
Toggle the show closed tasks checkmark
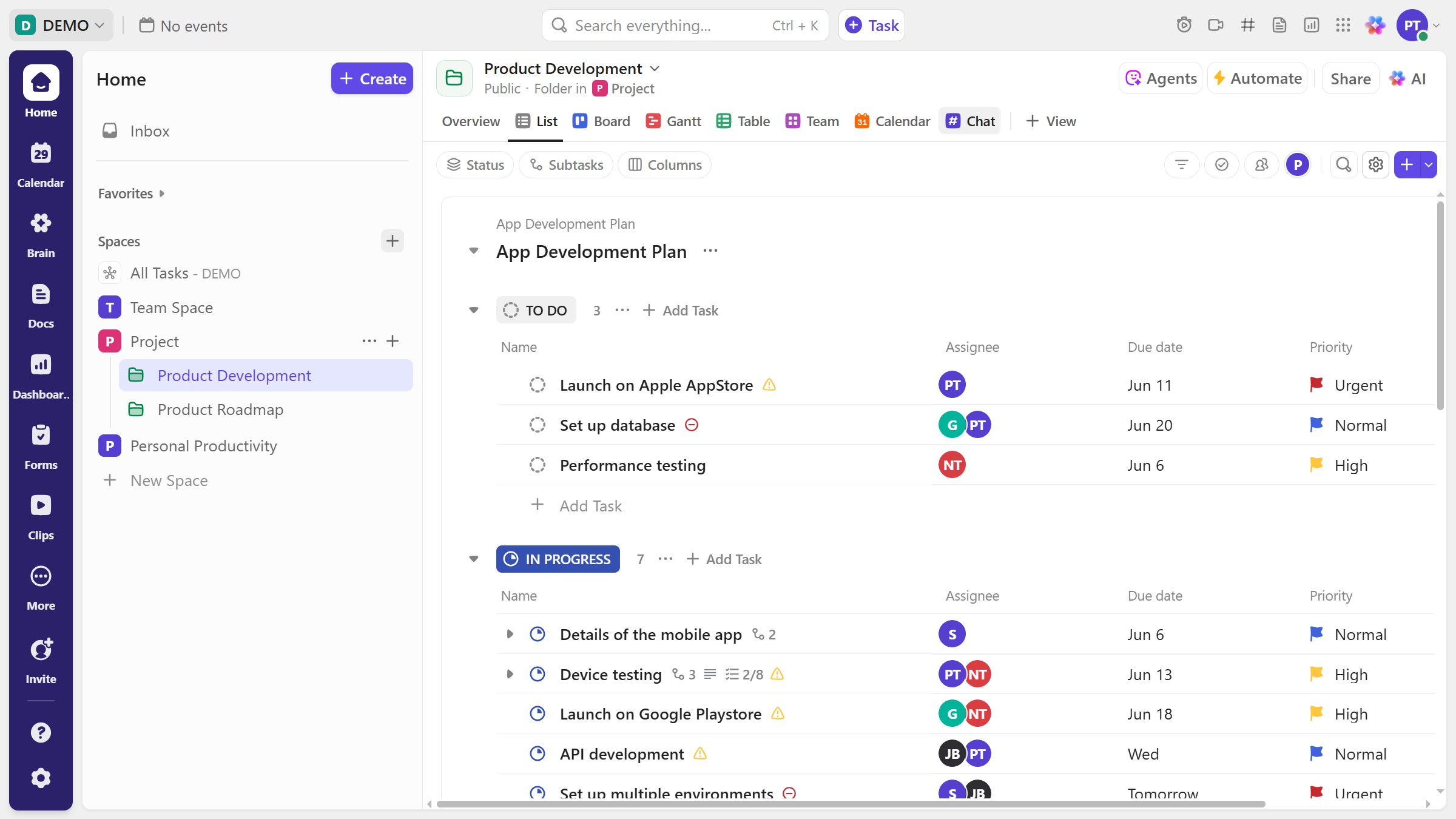pyautogui.click(x=1222, y=164)
